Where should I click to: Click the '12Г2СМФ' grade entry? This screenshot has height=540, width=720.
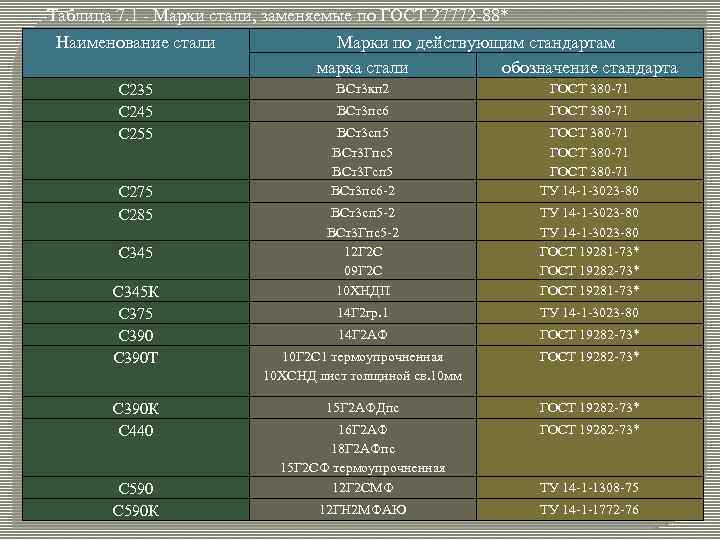coord(363,488)
